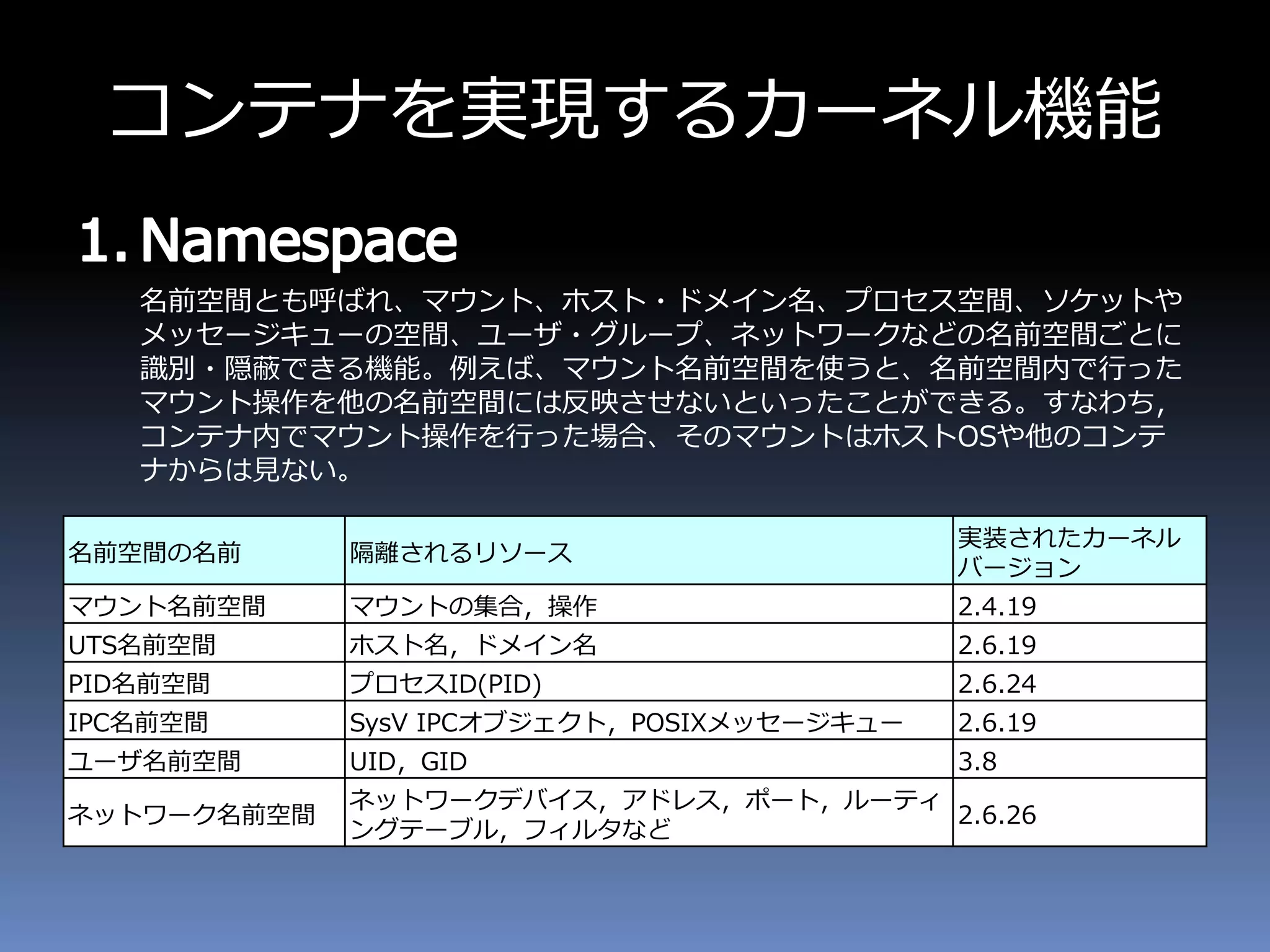Click the kernel version 2.6.26 cell
This screenshot has height=952, width=1270.
click(x=997, y=814)
